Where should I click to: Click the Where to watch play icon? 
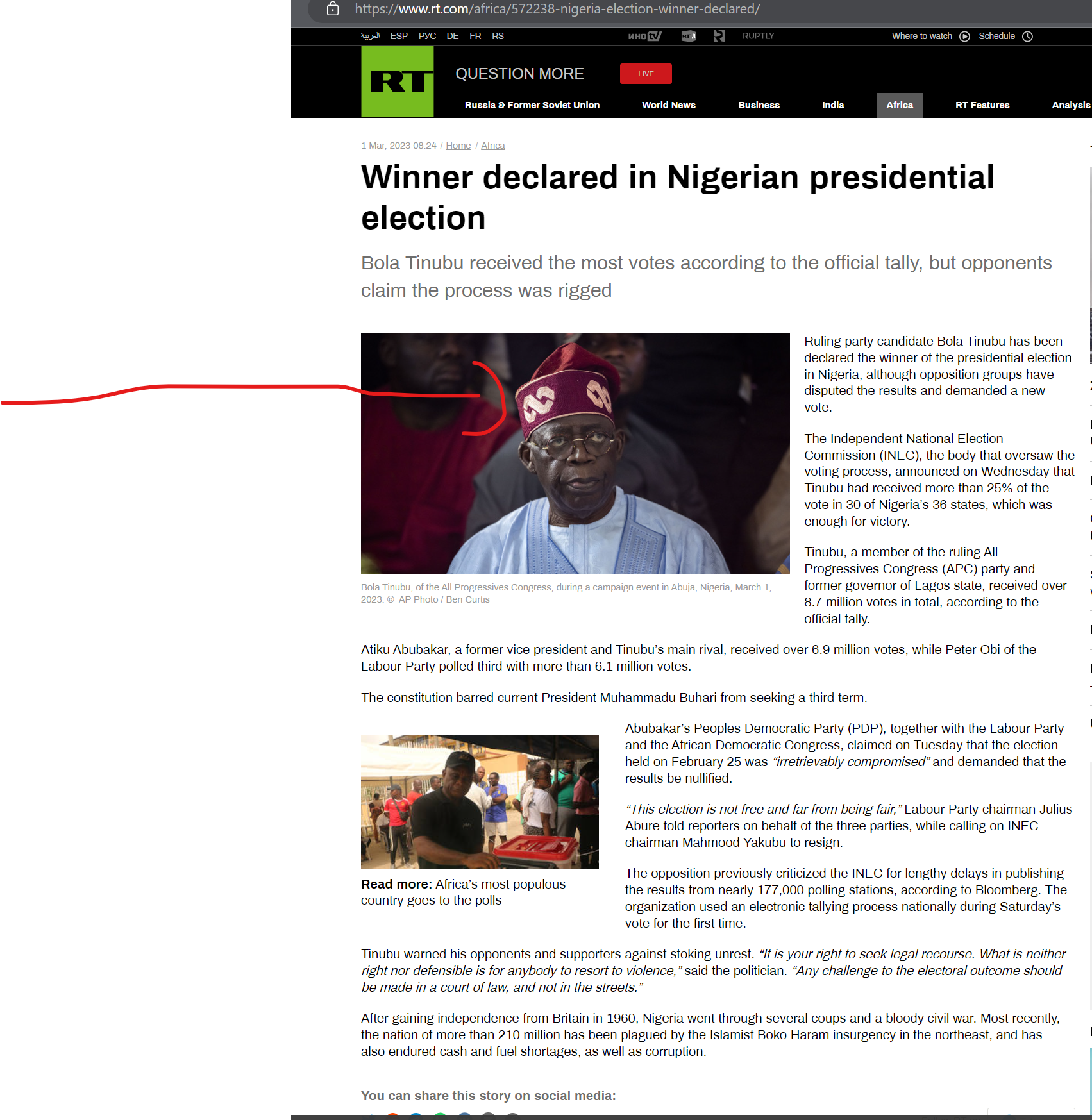964,36
